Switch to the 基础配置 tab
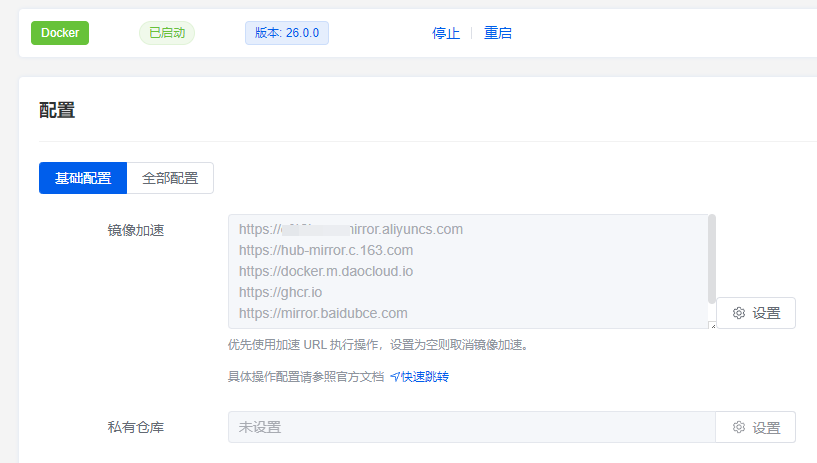This screenshot has width=817, height=463. [x=83, y=178]
